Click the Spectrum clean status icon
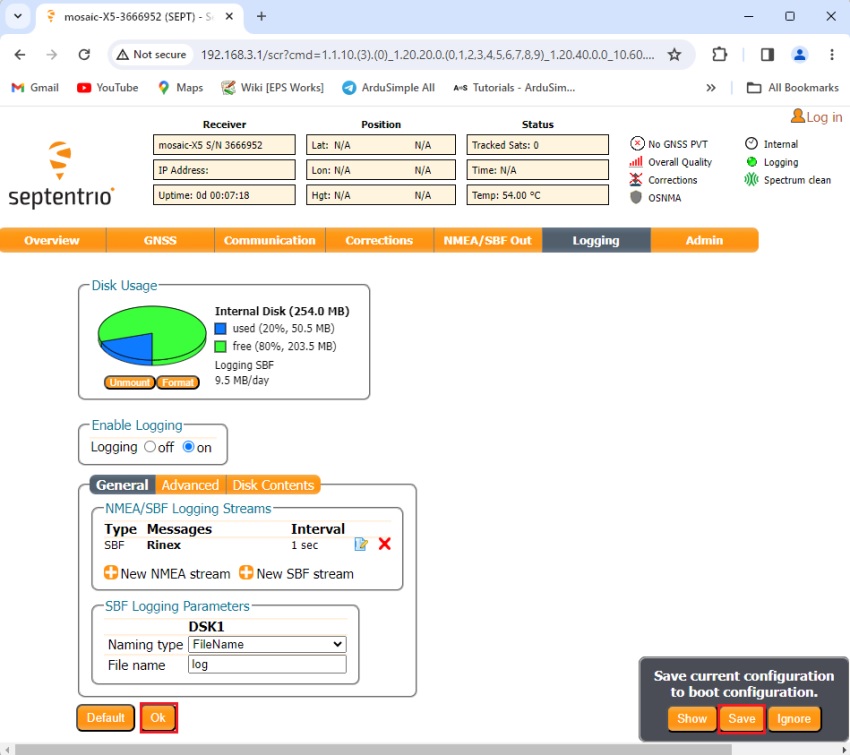The height and width of the screenshot is (755, 850). (x=752, y=180)
